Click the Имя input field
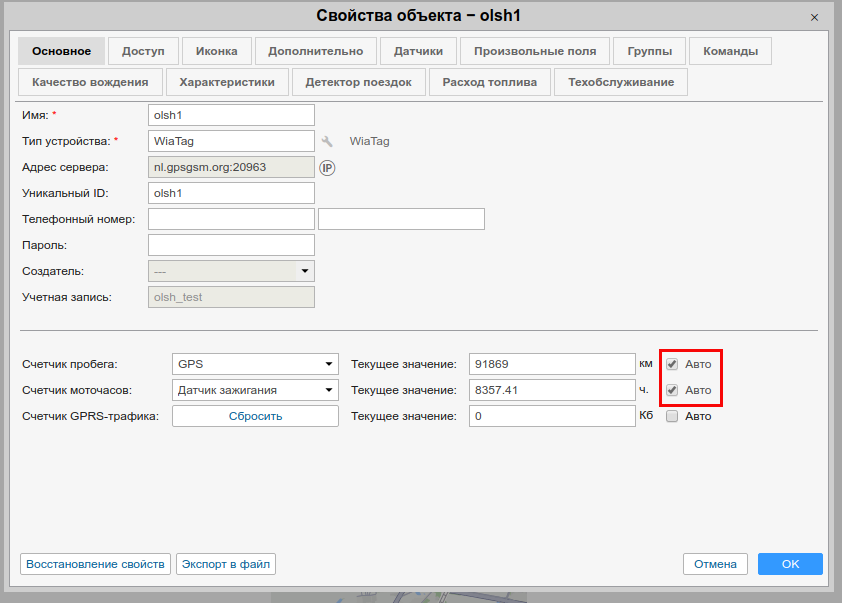Screen dimensions: 842x603 click(231, 115)
